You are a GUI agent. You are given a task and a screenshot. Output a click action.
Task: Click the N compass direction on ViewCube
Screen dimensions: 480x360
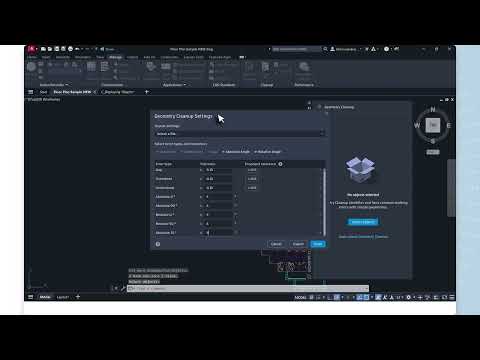(x=433, y=109)
